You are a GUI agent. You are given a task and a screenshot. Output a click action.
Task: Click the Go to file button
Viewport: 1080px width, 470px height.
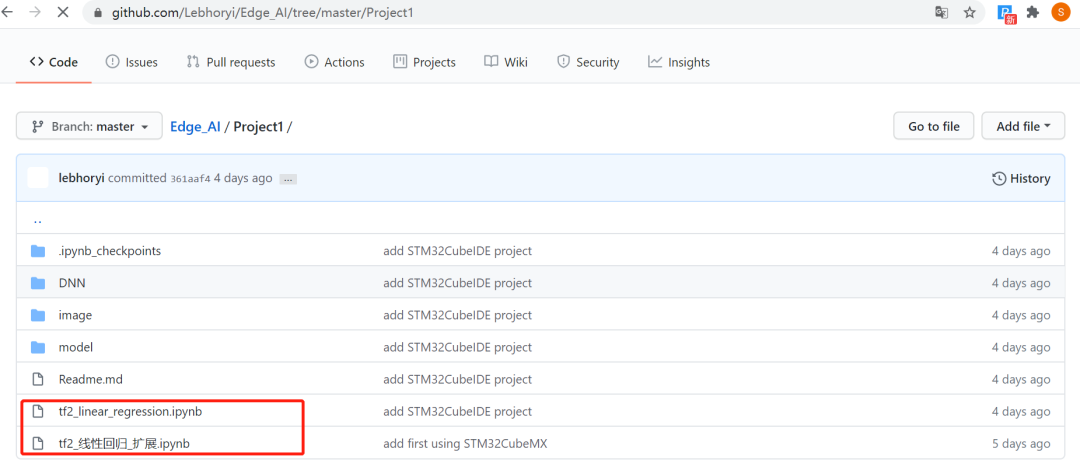[933, 126]
